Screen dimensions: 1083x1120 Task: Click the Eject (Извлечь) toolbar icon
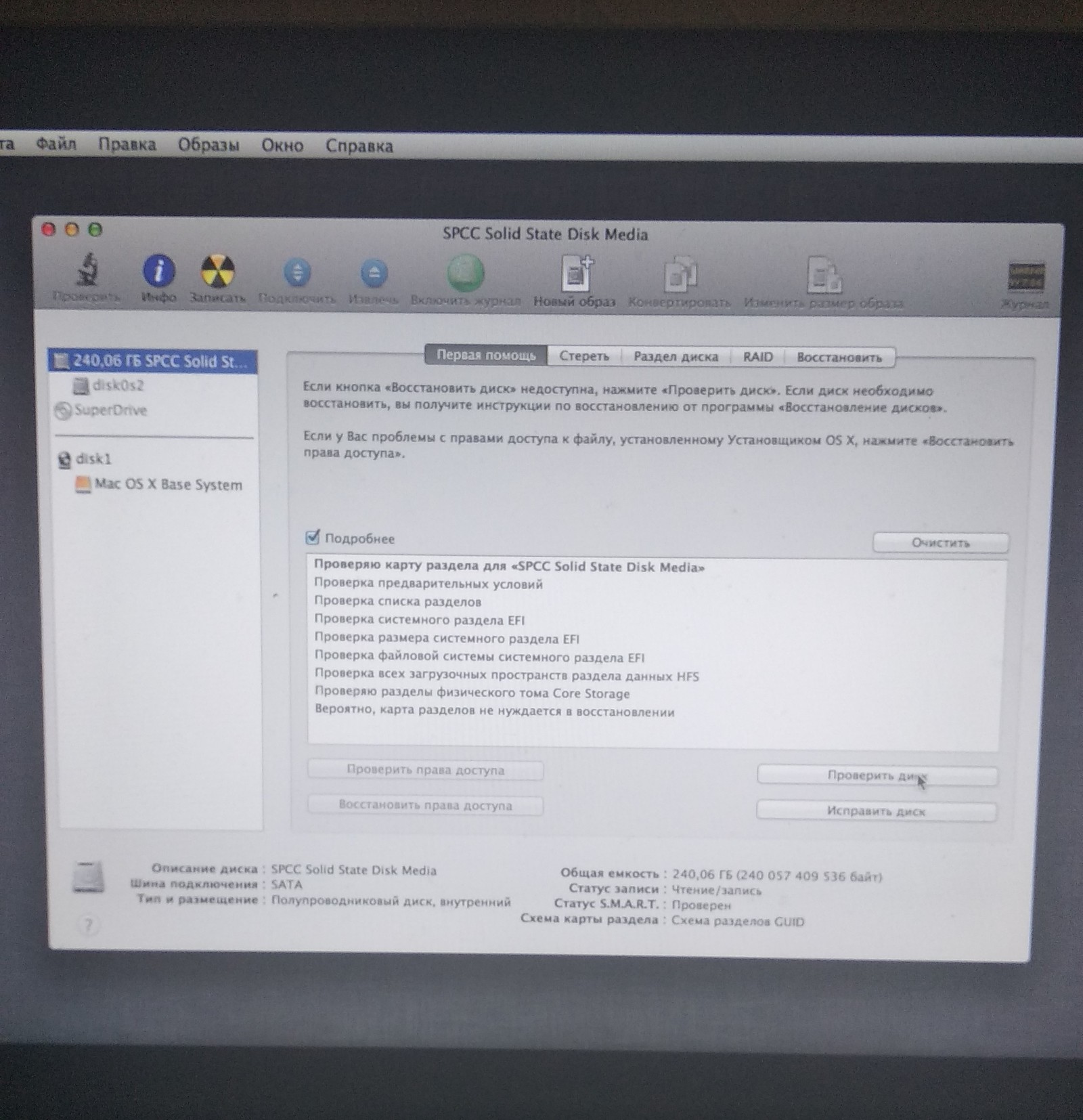pyautogui.click(x=374, y=274)
